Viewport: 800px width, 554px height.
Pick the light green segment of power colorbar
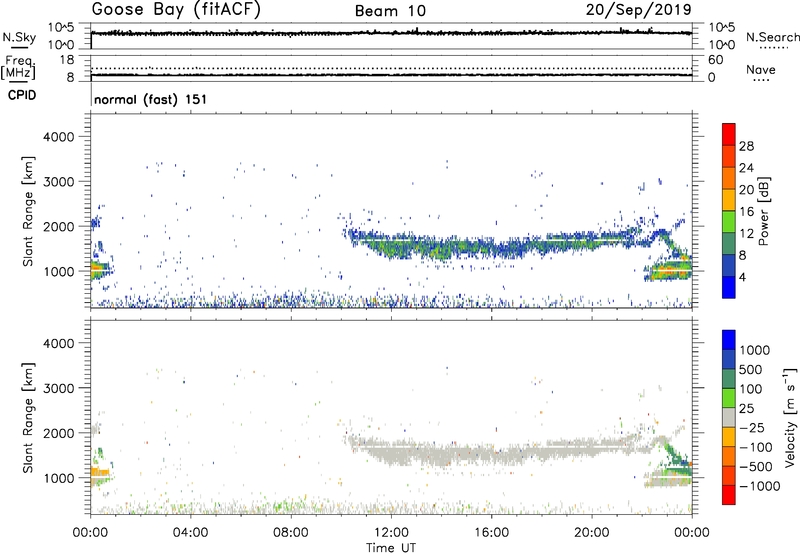point(729,222)
